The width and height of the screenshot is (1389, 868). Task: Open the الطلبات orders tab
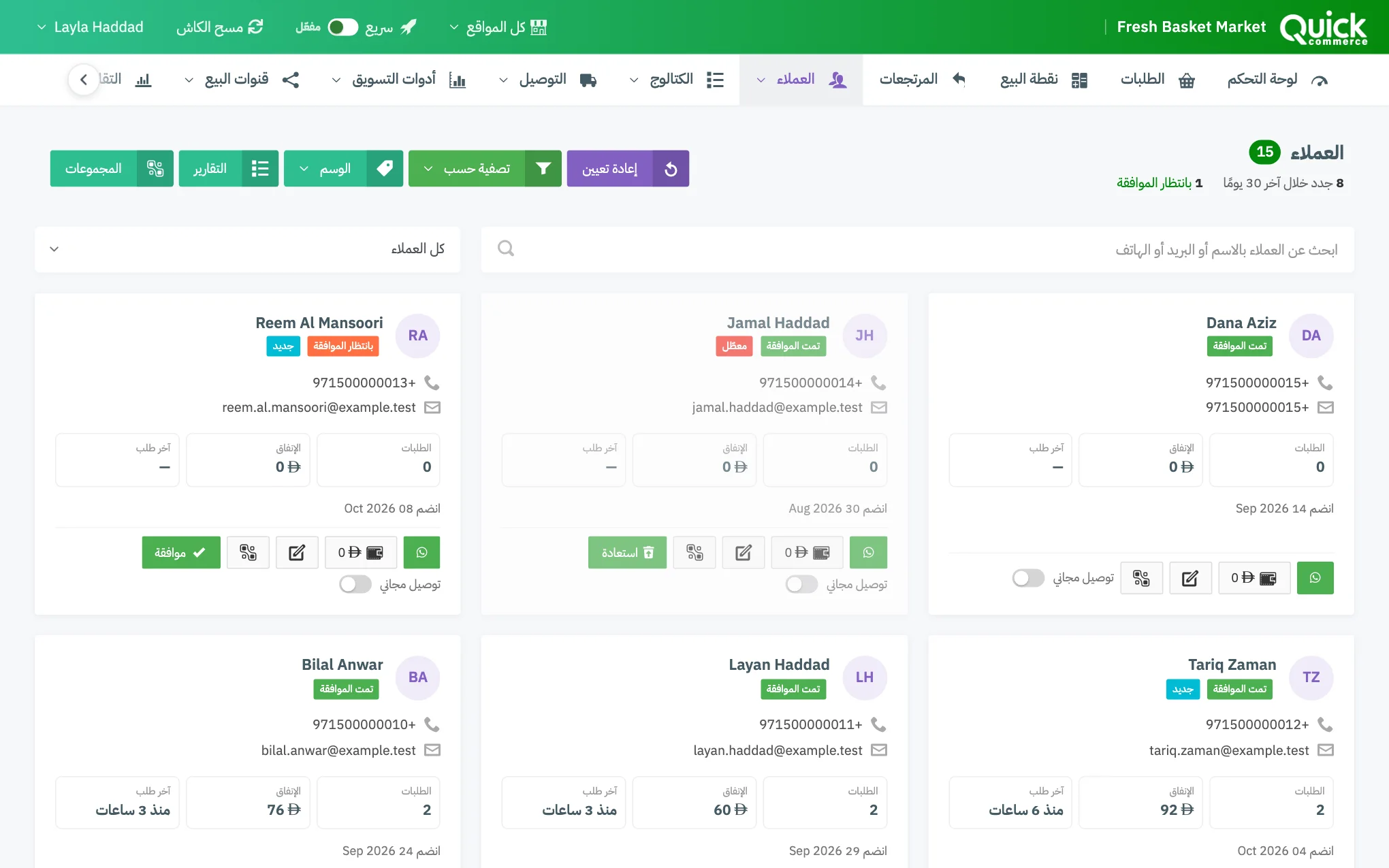pyautogui.click(x=1157, y=80)
